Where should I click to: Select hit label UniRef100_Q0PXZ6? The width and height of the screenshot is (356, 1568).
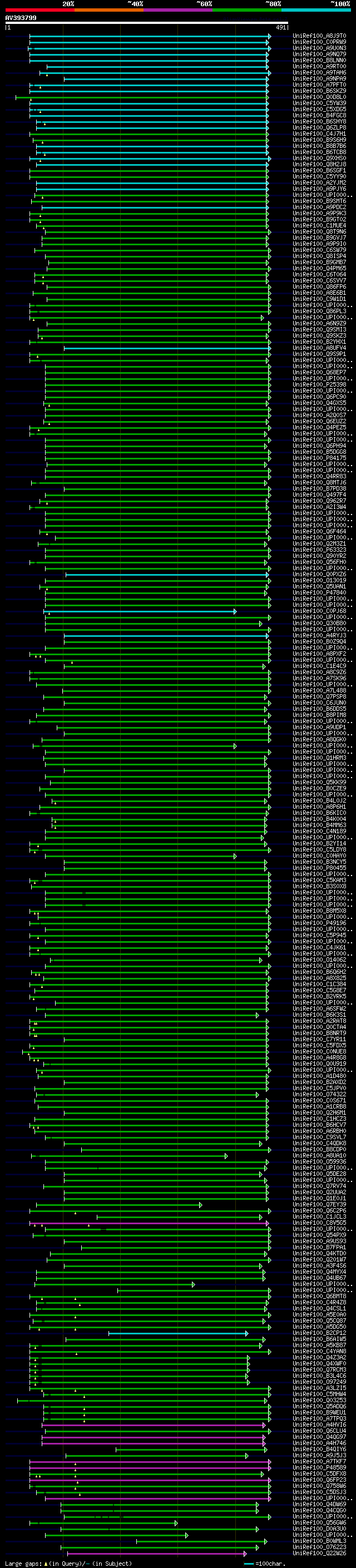(x=319, y=574)
